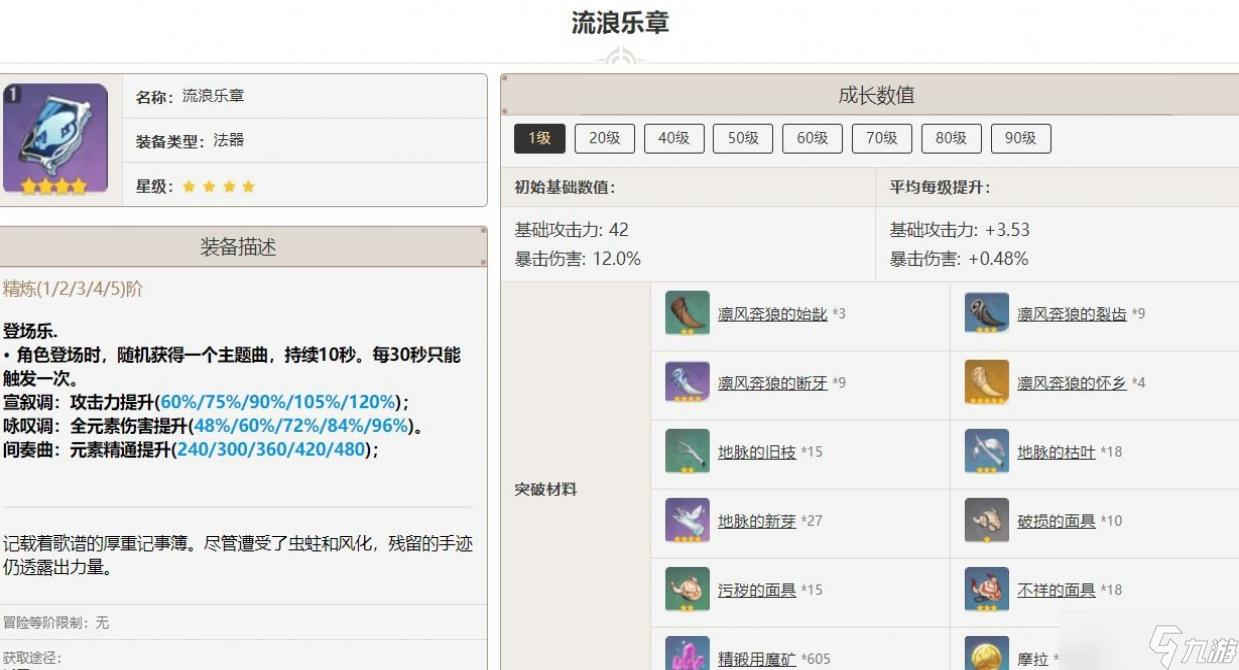Open the 地脉的旧枝 link
Viewport: 1239px width, 670px height.
tap(757, 452)
